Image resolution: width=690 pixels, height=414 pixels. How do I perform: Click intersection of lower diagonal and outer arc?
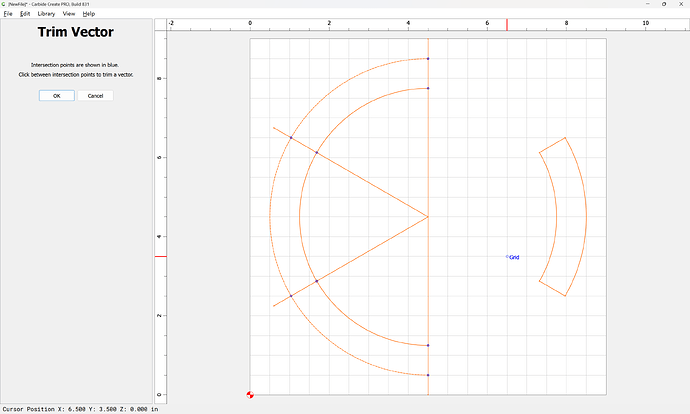point(291,296)
